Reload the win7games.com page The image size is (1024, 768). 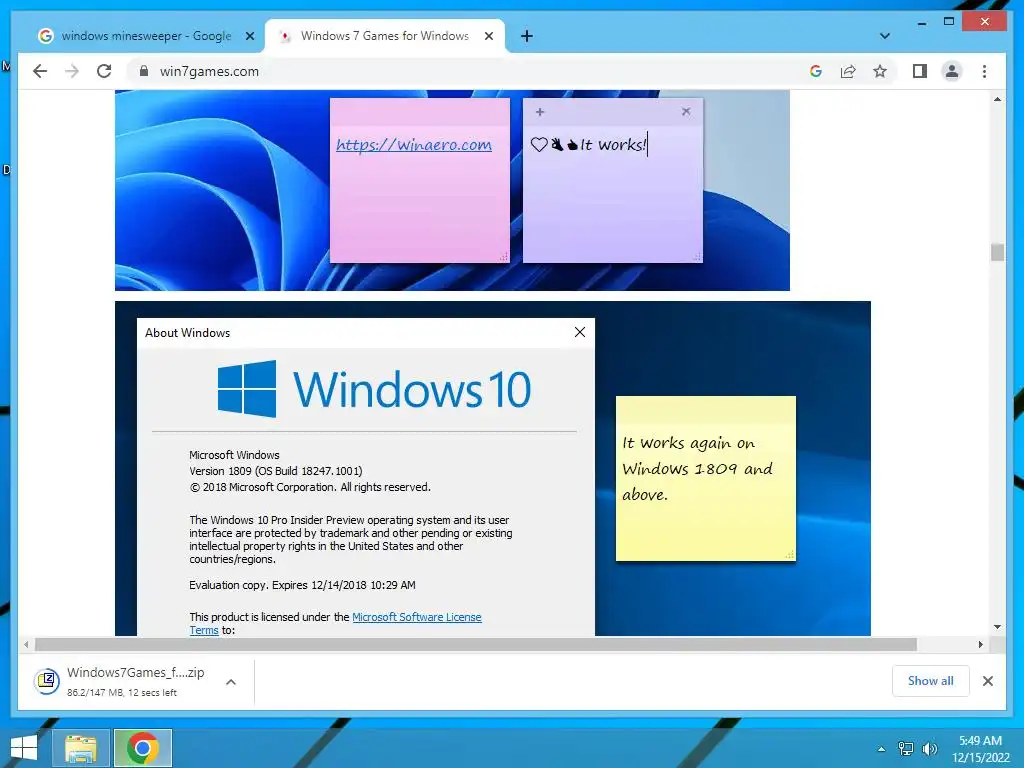[104, 71]
